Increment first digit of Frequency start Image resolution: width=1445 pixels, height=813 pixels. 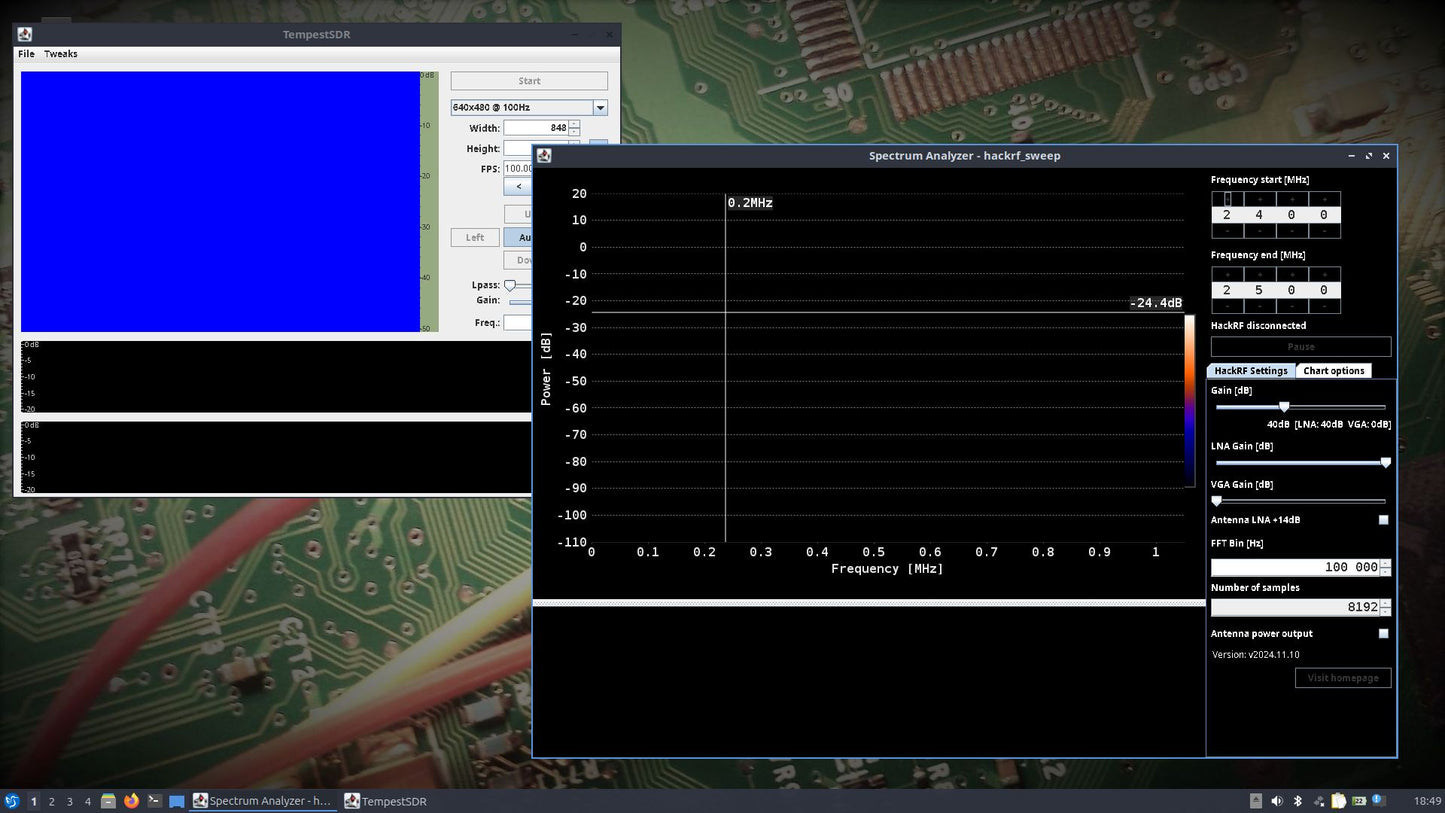(1227, 199)
